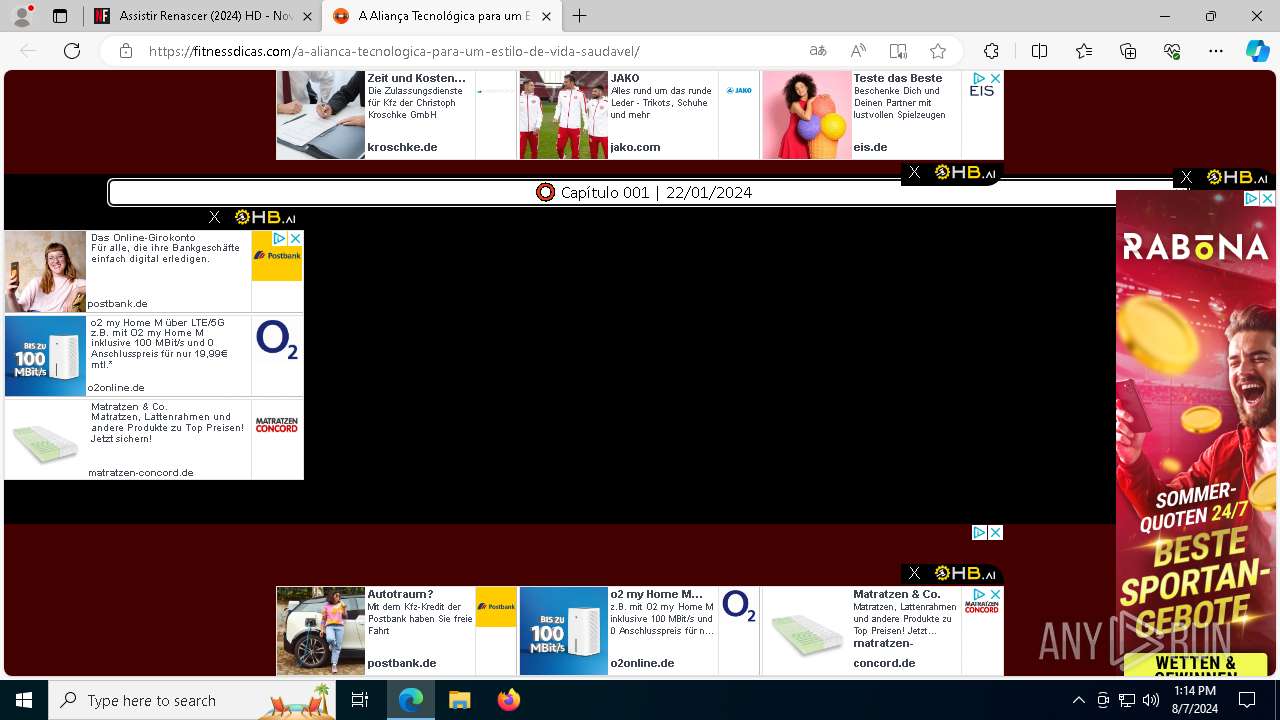This screenshot has width=1280, height=720.
Task: Open network status tray icon
Action: click(x=1127, y=700)
